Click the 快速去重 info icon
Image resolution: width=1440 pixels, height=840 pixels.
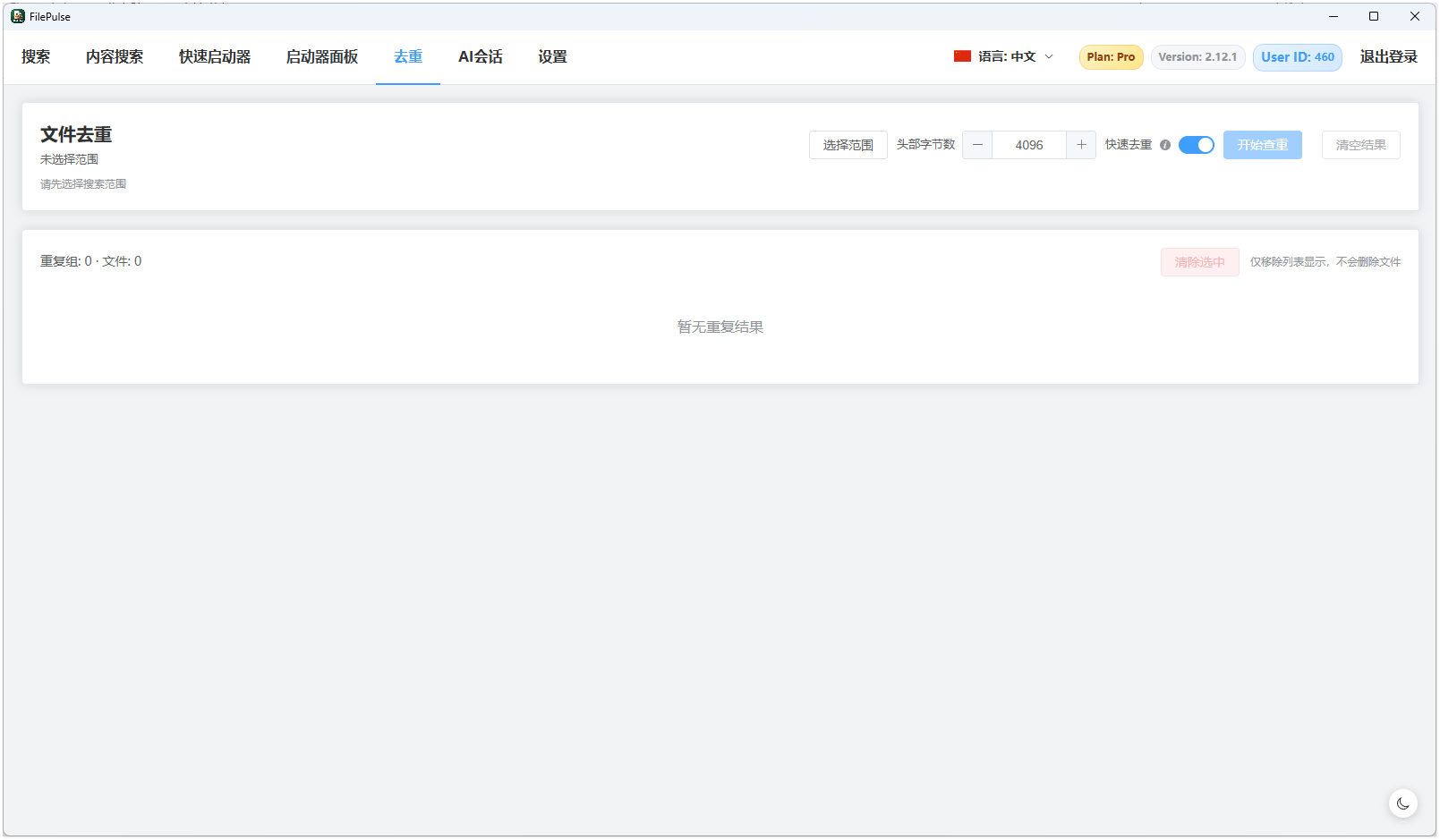coord(1165,145)
